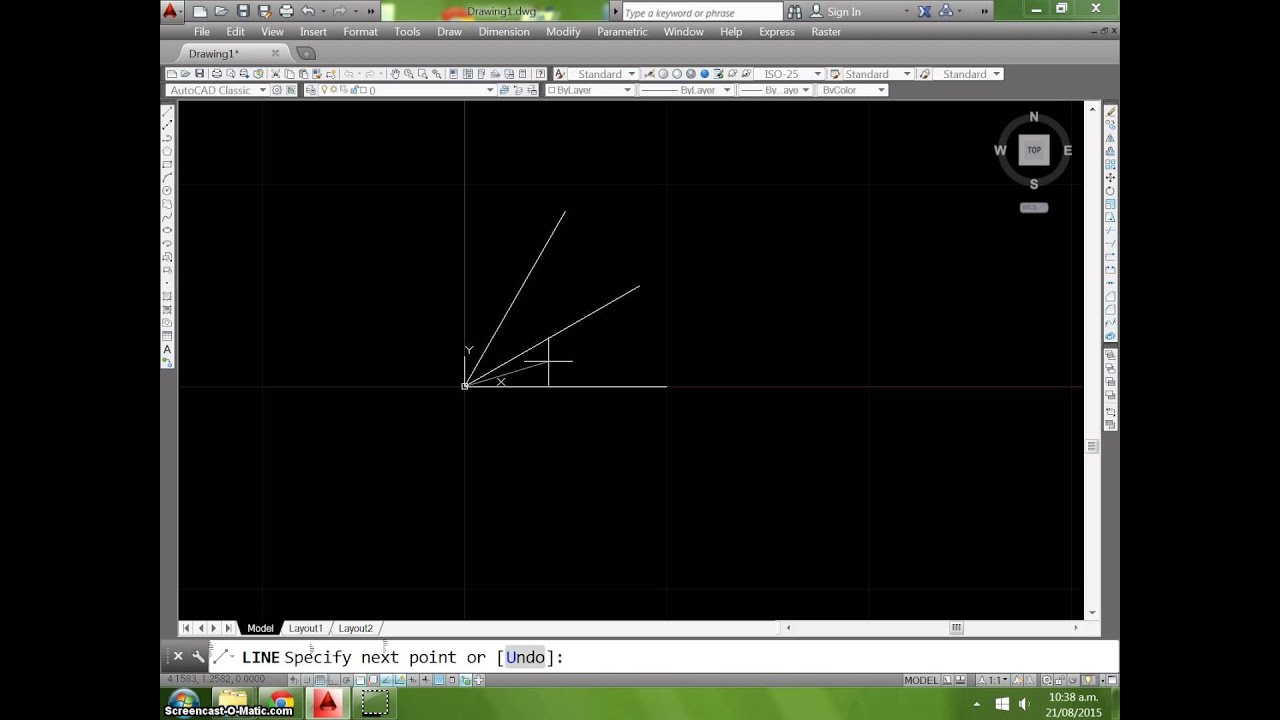Click the Plot printer icon
Image resolution: width=1280 pixels, height=720 pixels.
[217, 74]
